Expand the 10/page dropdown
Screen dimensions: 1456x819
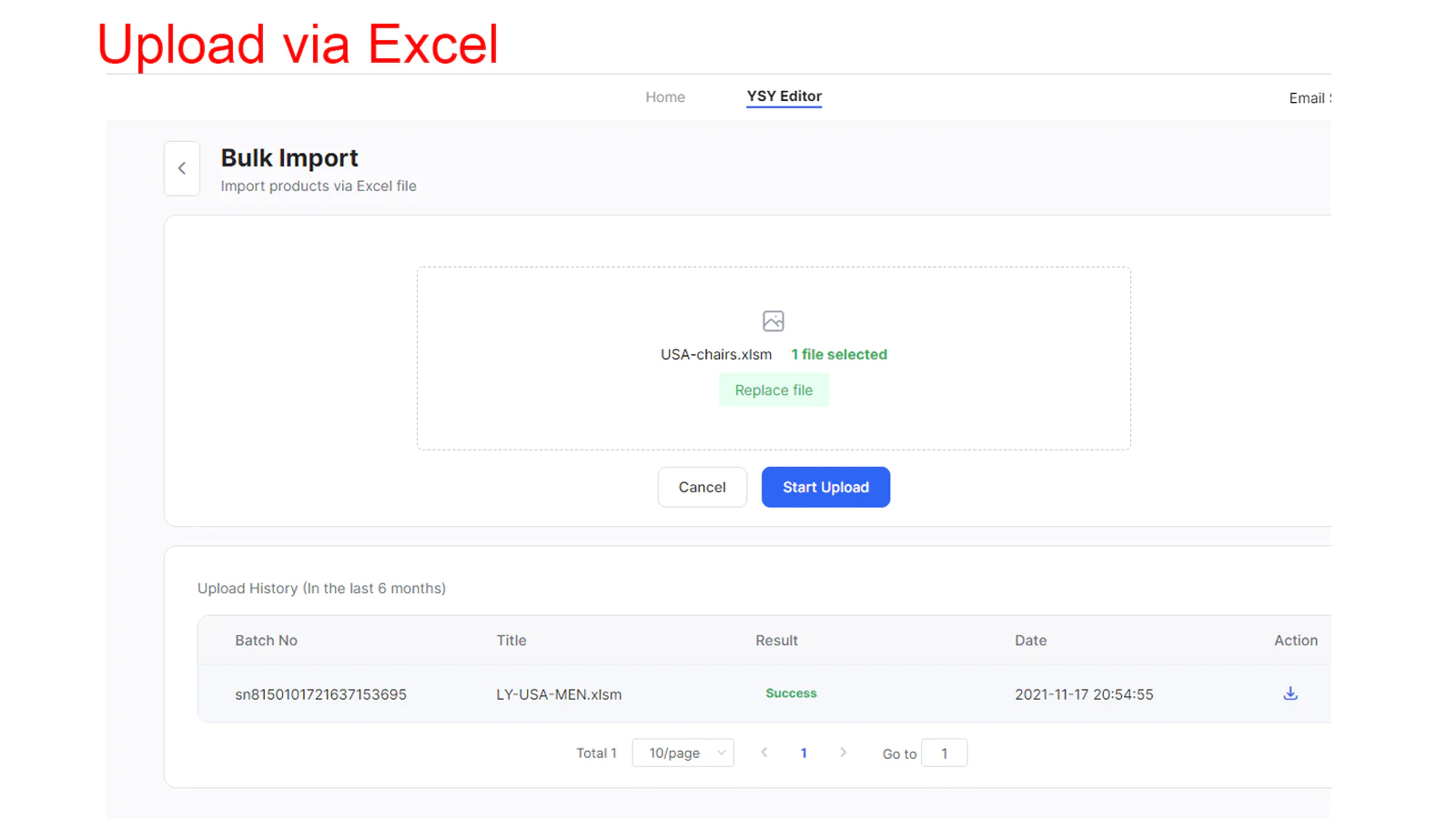[x=682, y=753]
